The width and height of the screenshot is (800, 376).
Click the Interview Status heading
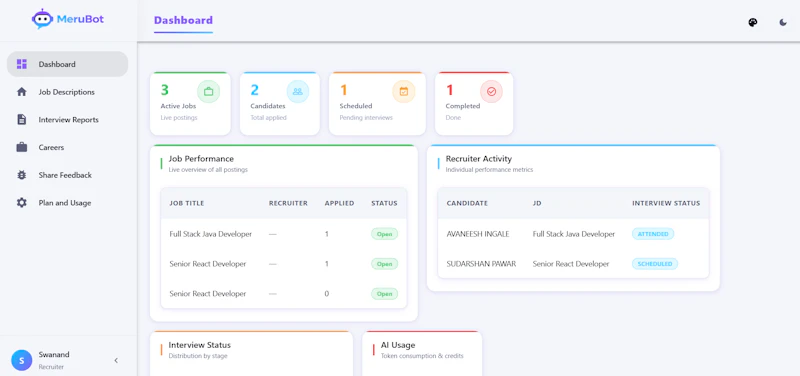(x=199, y=345)
